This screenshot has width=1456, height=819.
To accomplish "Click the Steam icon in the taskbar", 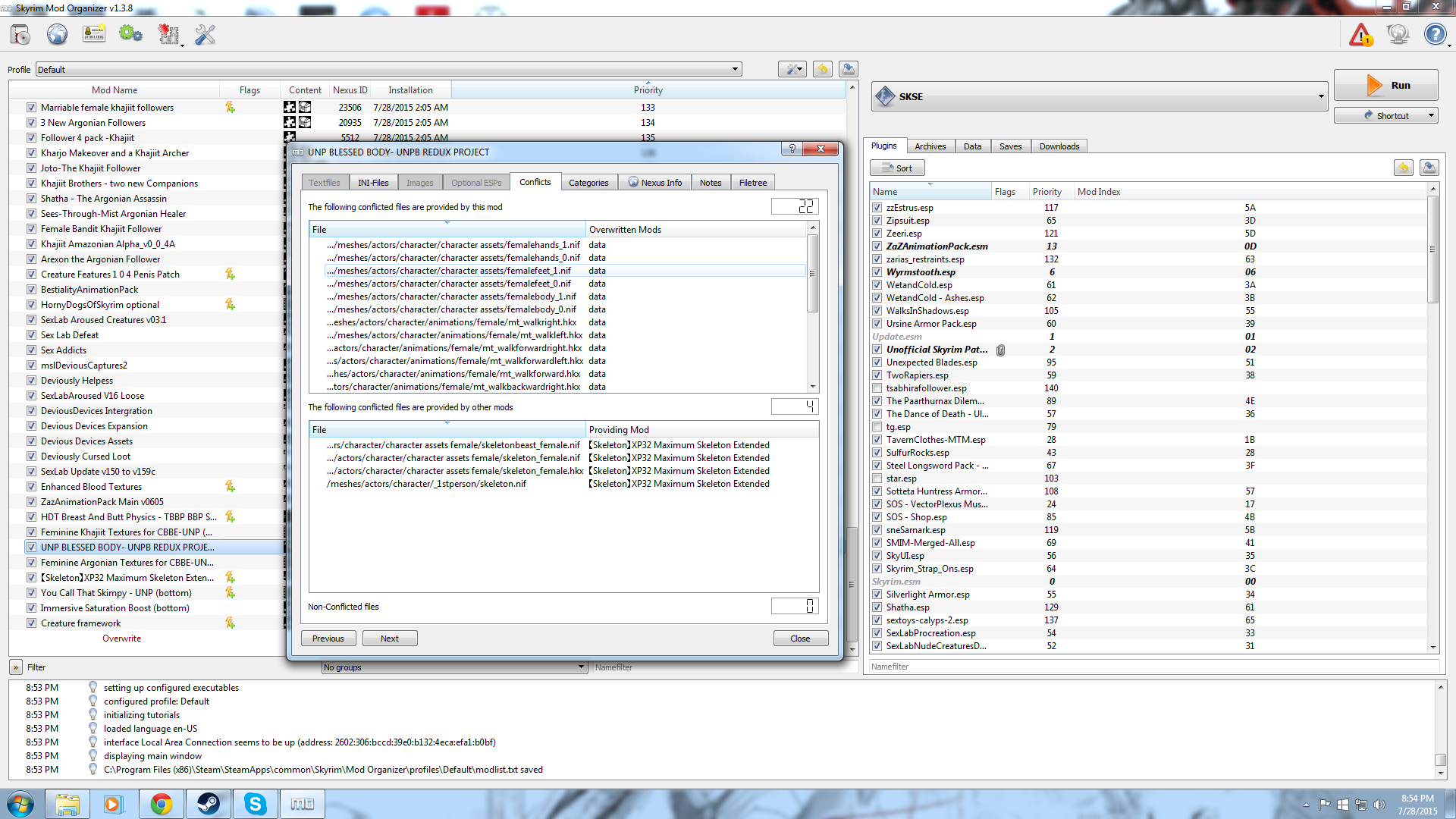I will [x=208, y=804].
